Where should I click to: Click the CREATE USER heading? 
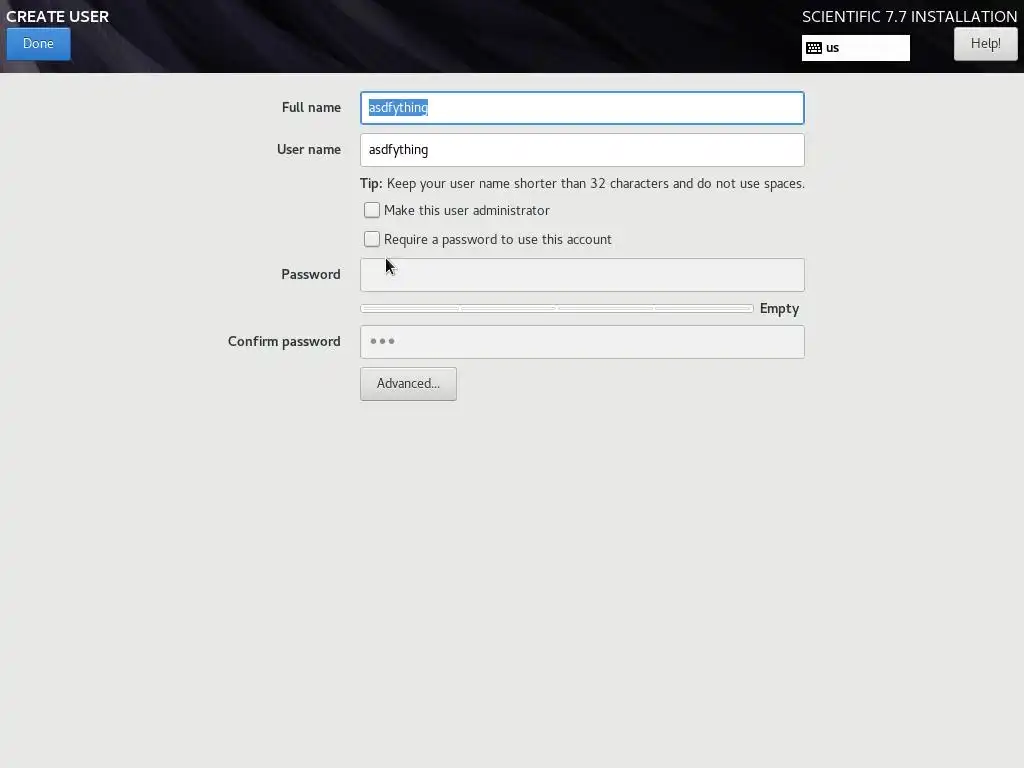point(57,16)
